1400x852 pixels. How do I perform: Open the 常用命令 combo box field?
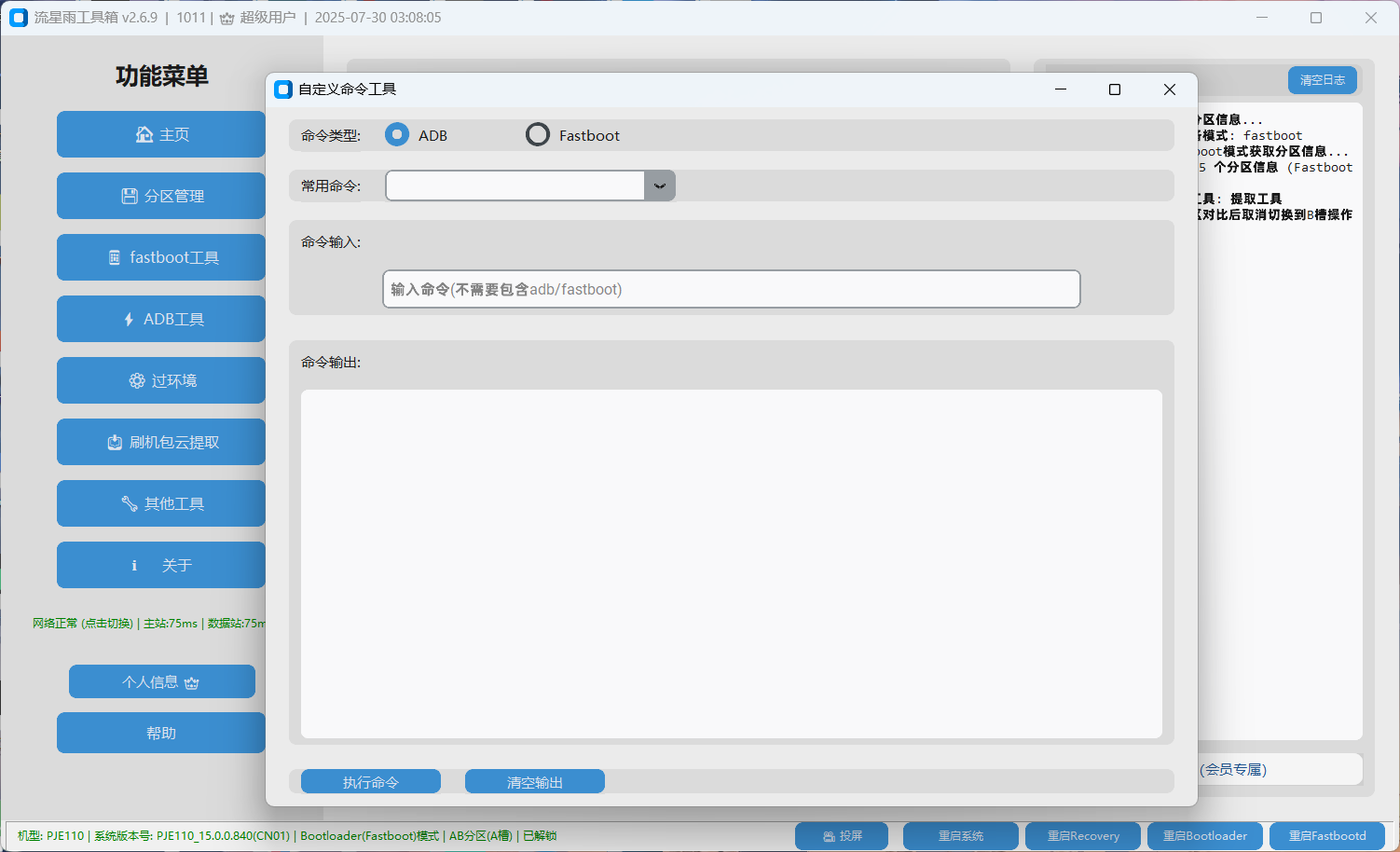[x=515, y=186]
